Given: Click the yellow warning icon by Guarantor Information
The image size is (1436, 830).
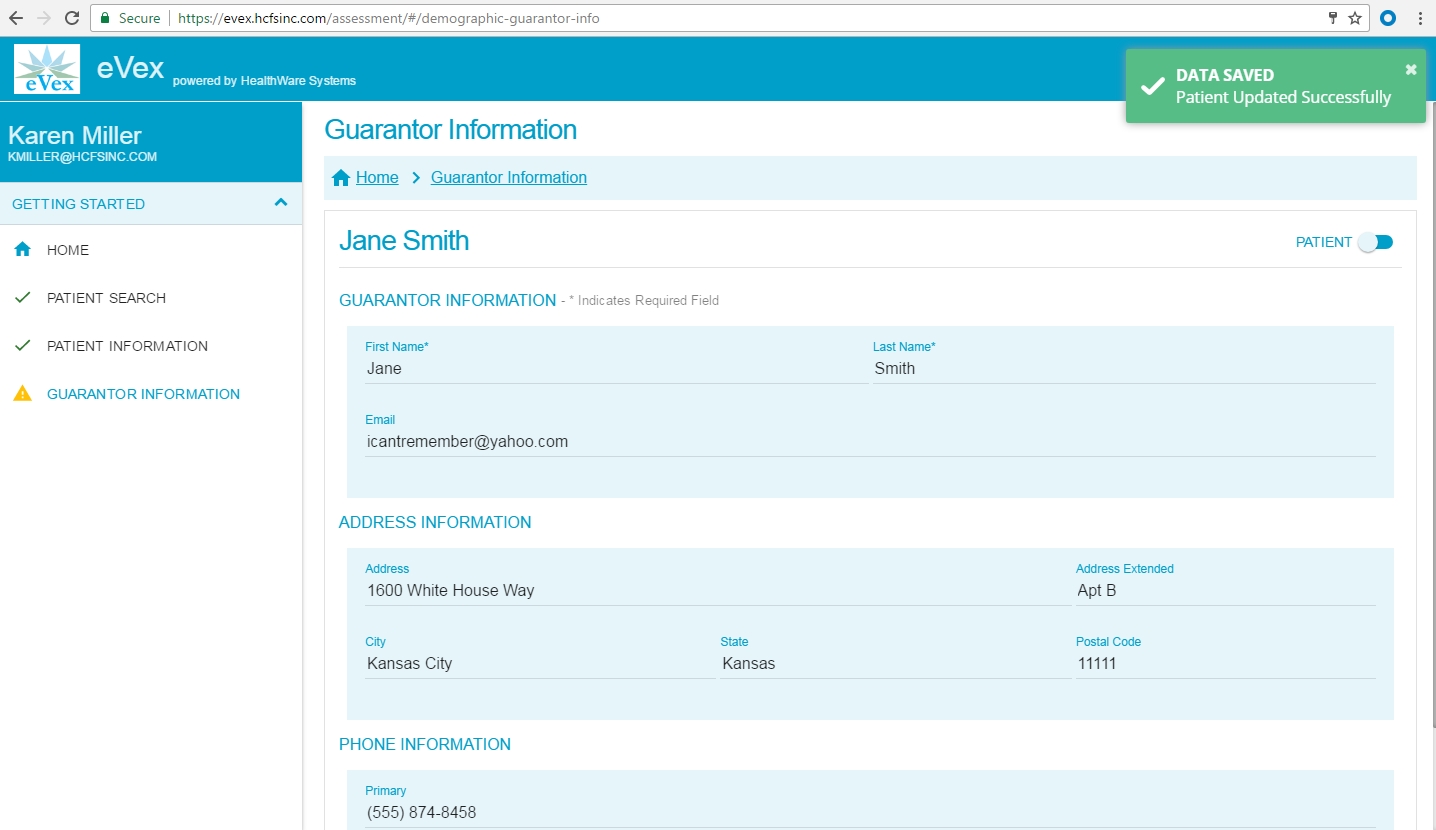Looking at the screenshot, I should (x=22, y=394).
